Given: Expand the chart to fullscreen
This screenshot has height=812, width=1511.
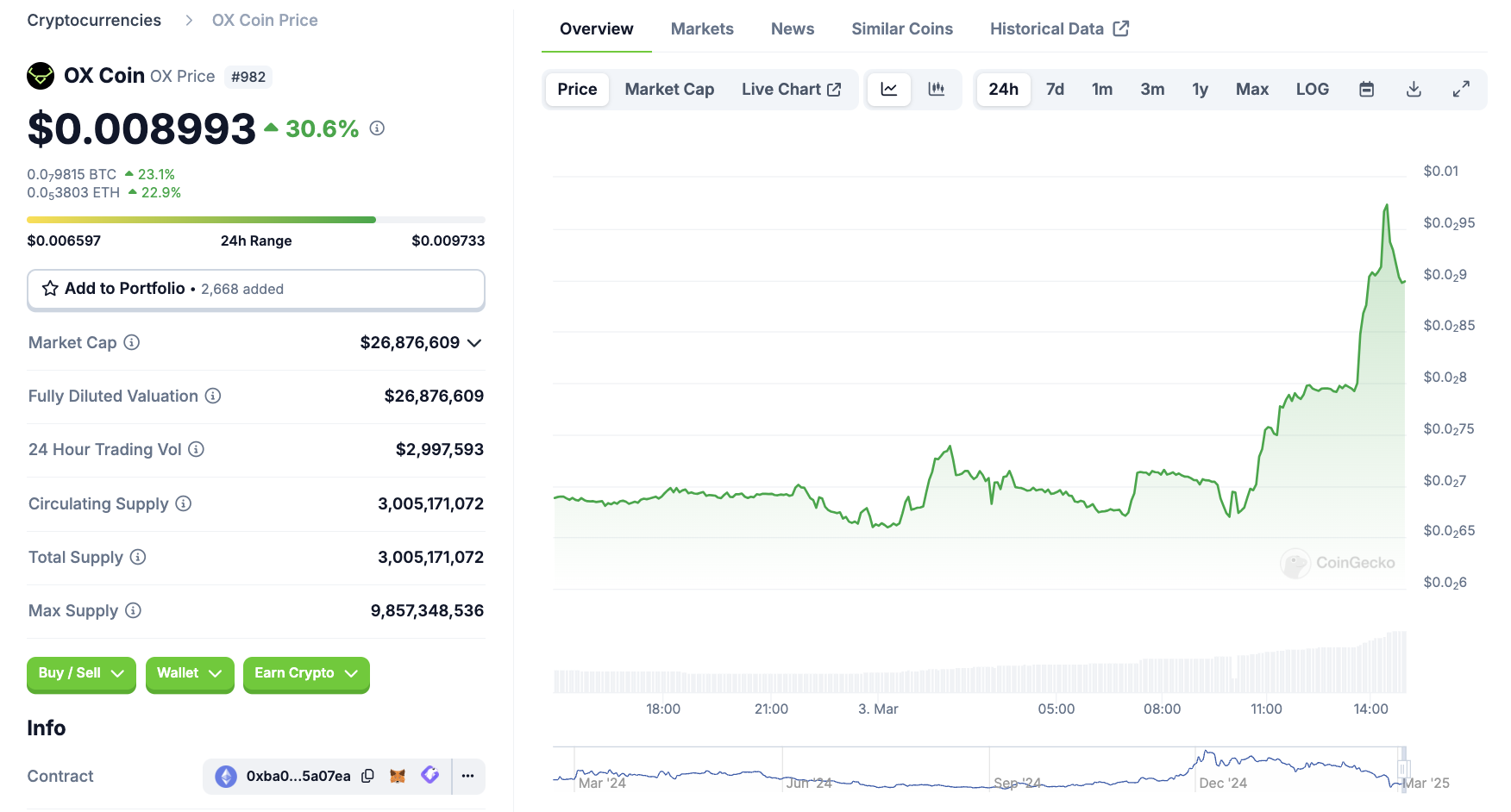Looking at the screenshot, I should click(1461, 90).
